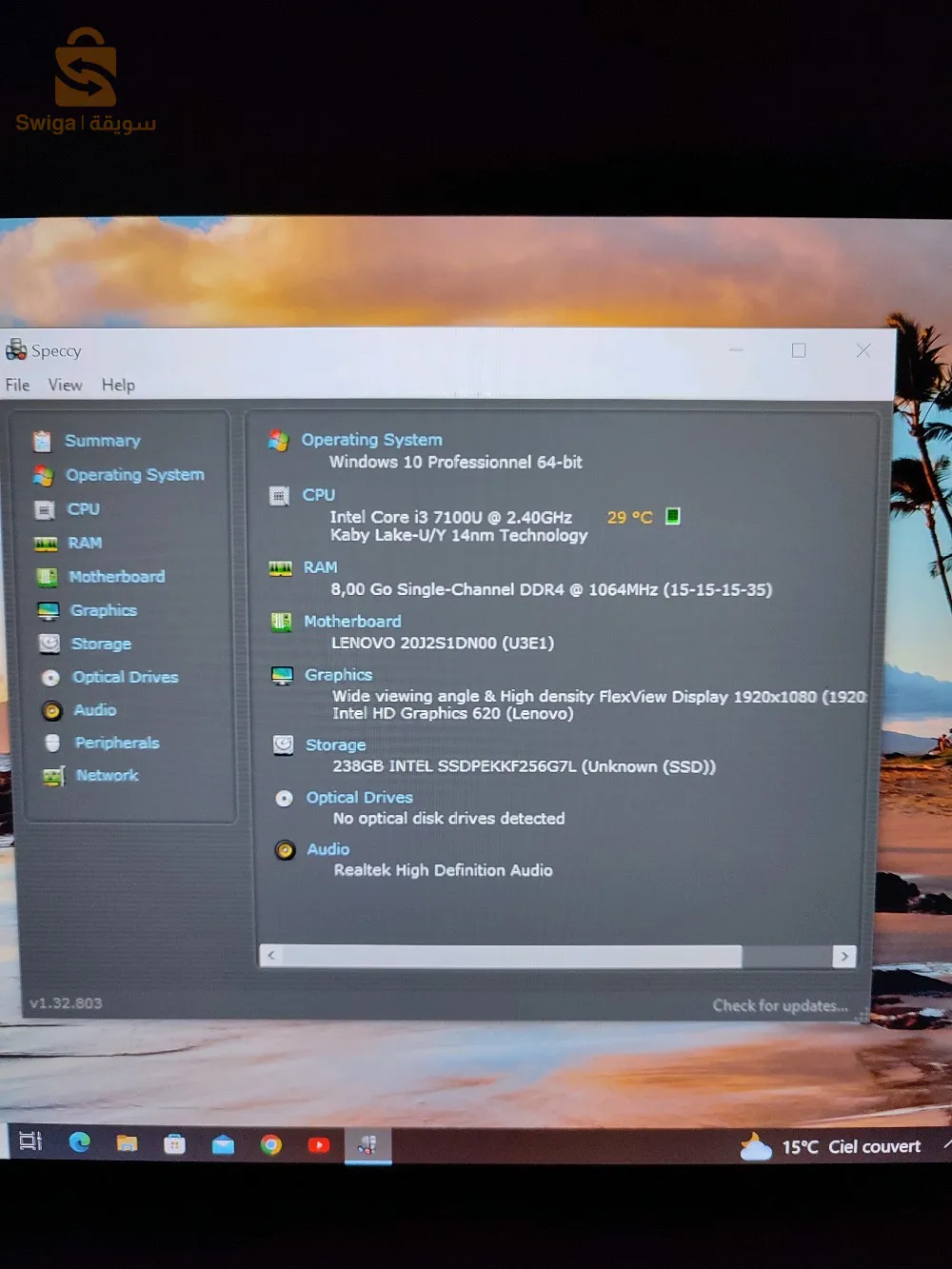Viewport: 952px width, 1269px height.
Task: Click the Check for updates link
Action: tap(780, 1005)
